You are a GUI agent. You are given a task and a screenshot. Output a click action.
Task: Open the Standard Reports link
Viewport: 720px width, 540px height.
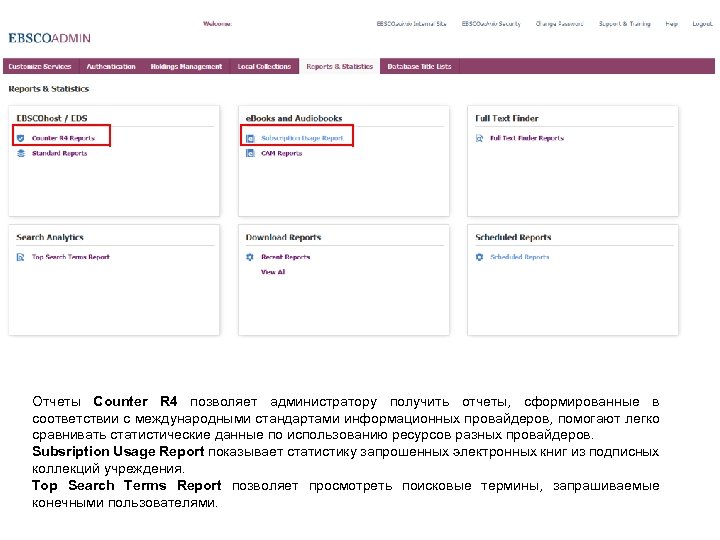[59, 153]
